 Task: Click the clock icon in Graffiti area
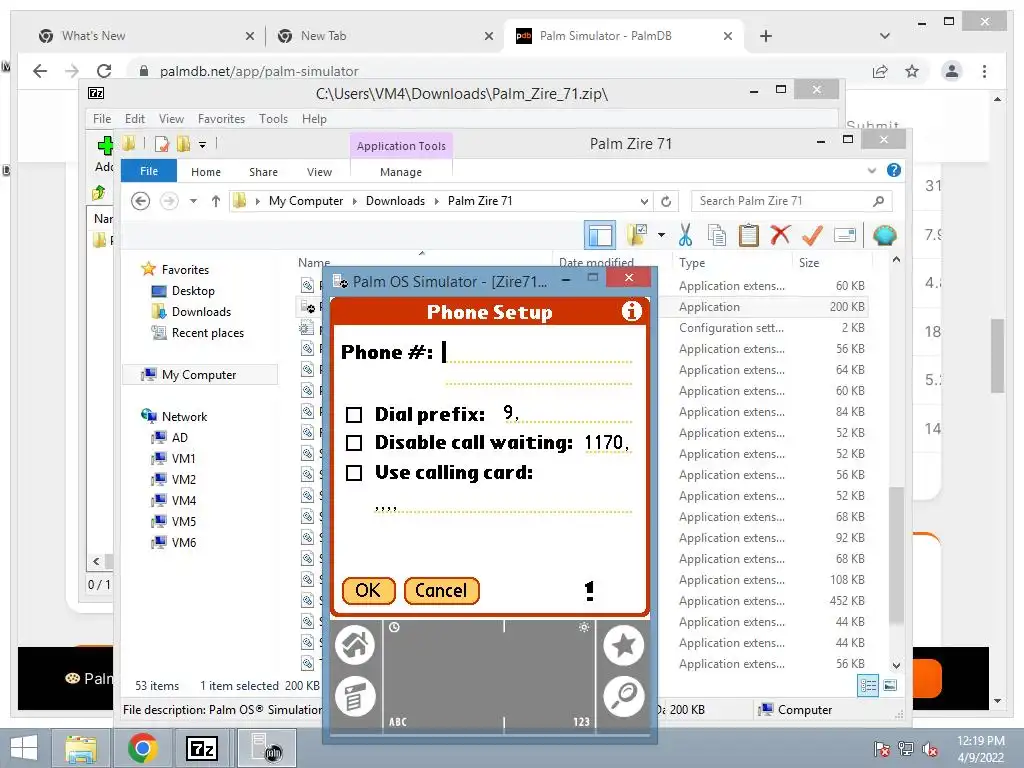point(394,627)
